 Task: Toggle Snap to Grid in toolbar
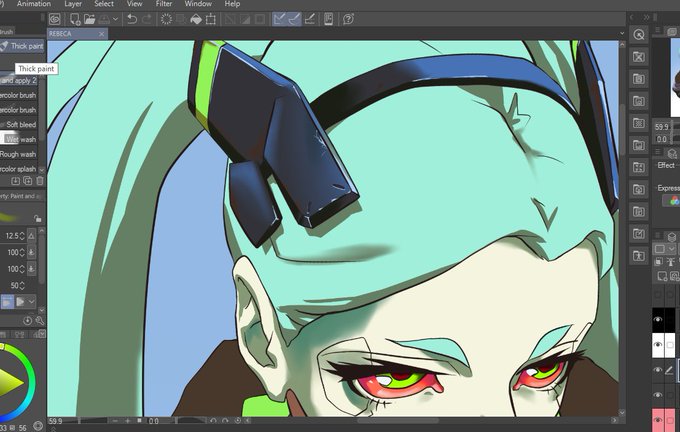(x=310, y=19)
